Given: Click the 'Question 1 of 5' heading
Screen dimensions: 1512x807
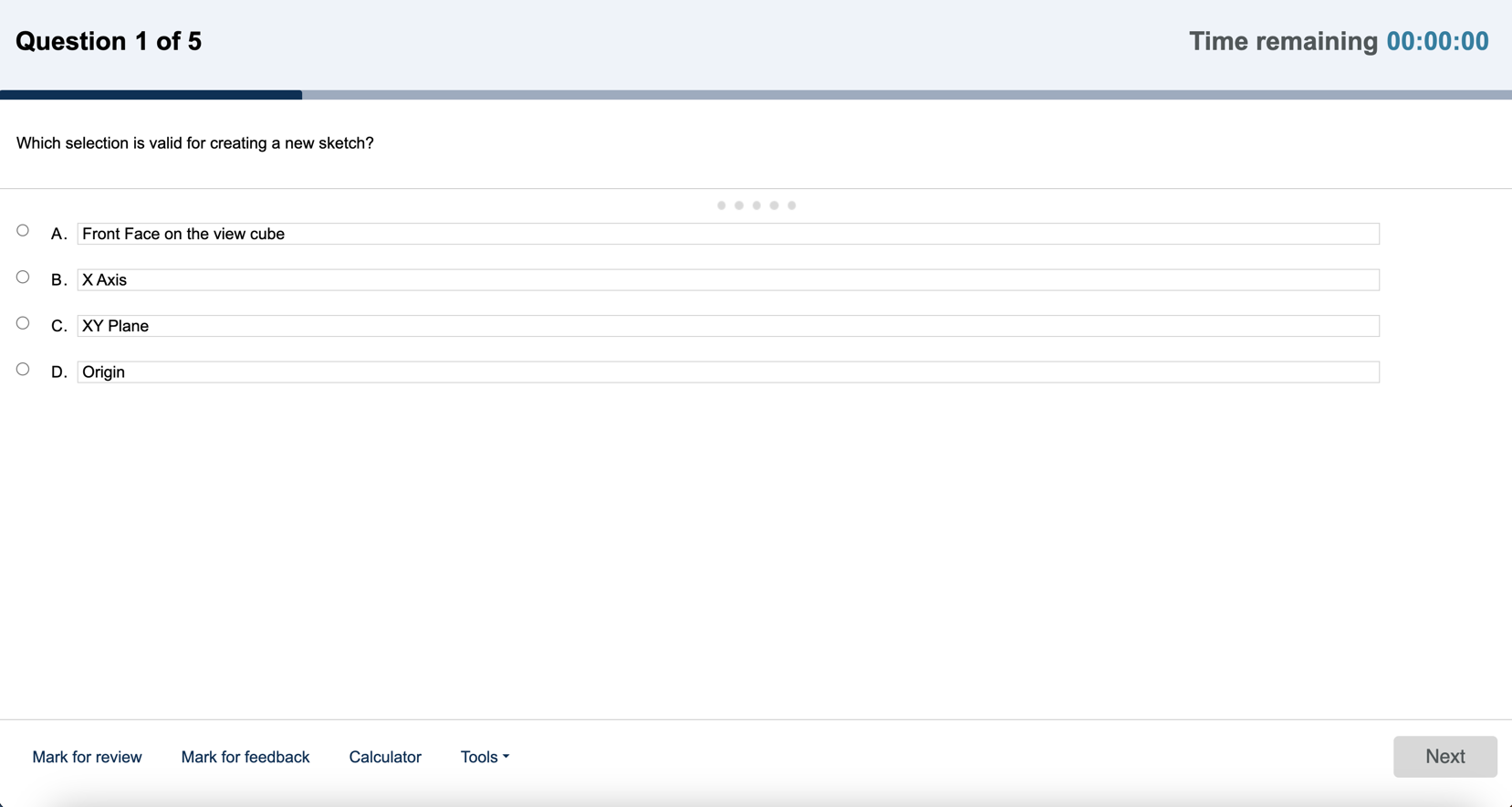Looking at the screenshot, I should point(109,41).
